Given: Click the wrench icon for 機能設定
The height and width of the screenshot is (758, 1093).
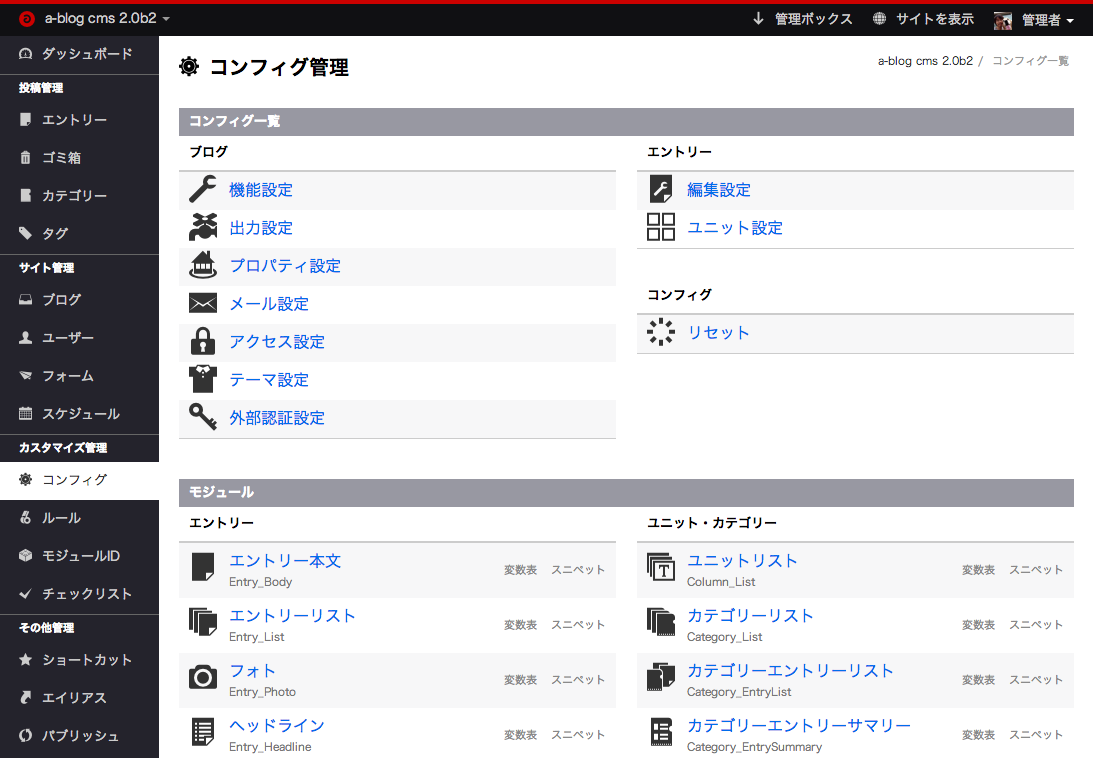Looking at the screenshot, I should pos(203,190).
